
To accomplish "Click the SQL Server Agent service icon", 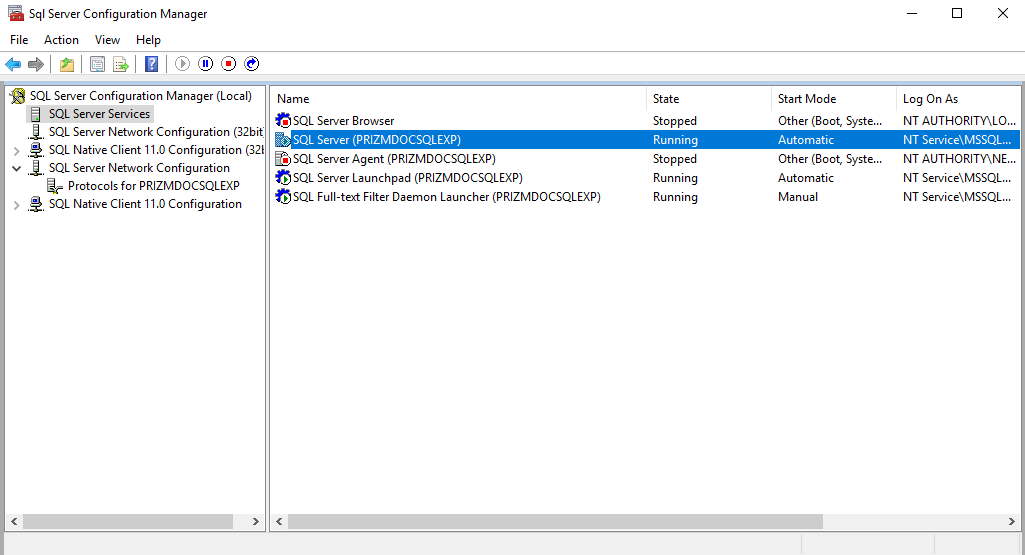I will 283,159.
